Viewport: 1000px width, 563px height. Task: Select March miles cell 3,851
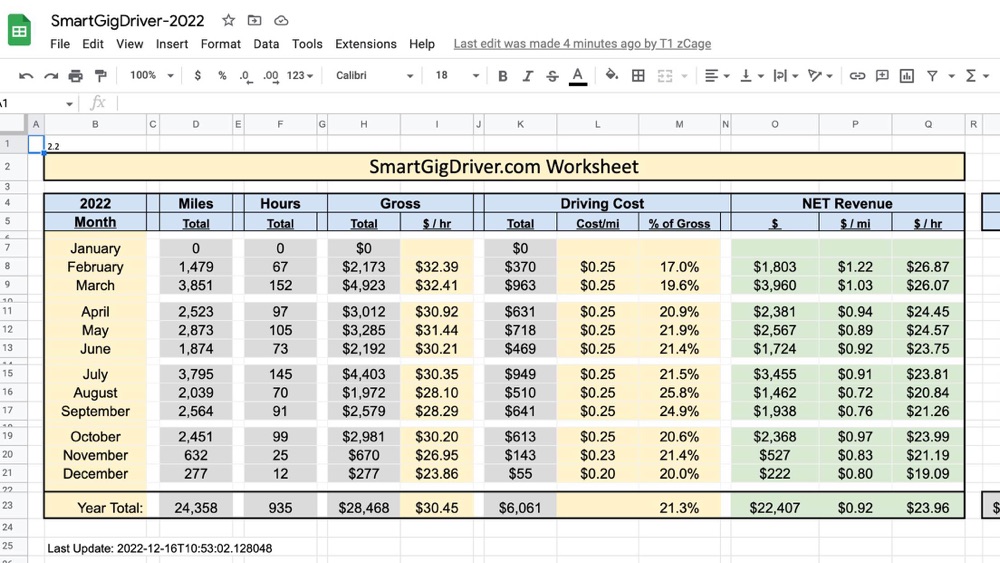196,285
